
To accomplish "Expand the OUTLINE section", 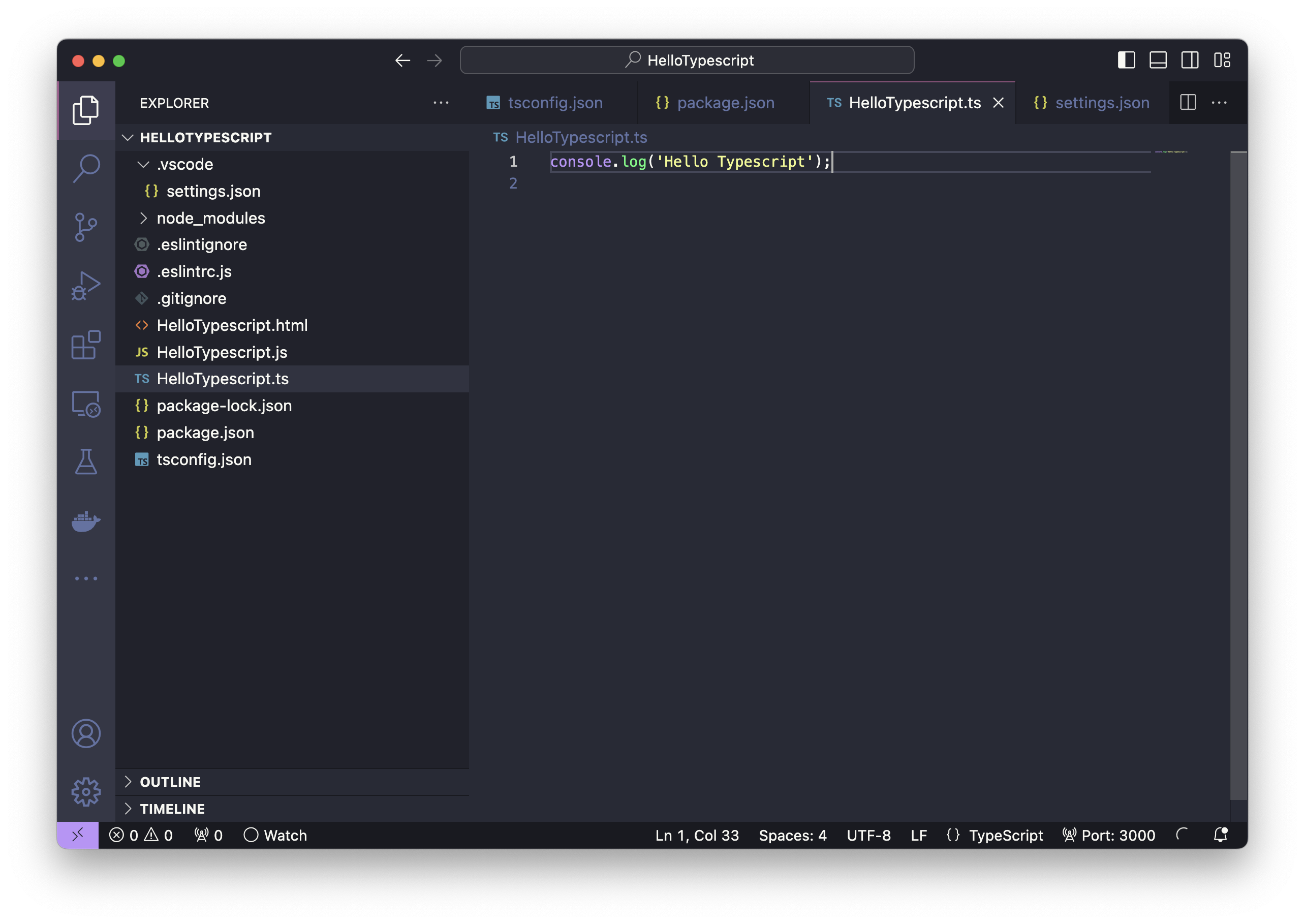I will click(x=170, y=781).
